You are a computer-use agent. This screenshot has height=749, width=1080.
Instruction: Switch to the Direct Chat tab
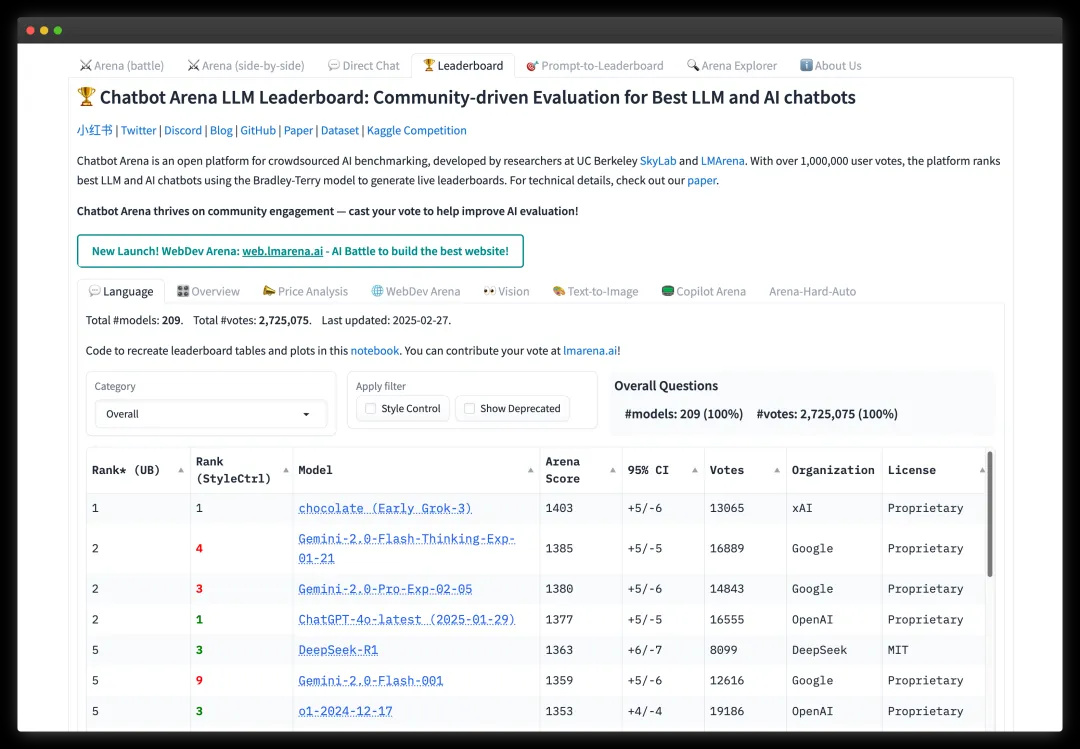364,65
